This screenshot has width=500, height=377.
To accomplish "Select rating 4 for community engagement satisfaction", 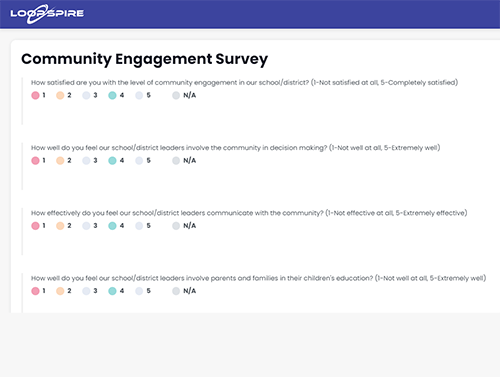I will tap(112, 95).
